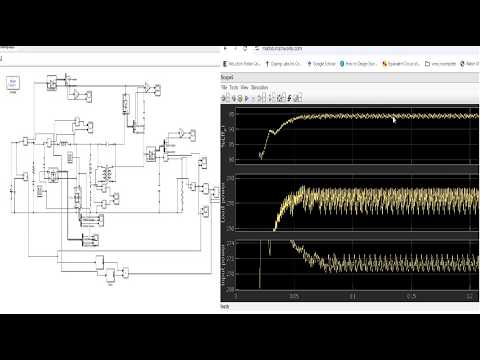Image resolution: width=480 pixels, height=360 pixels.
Task: Click the browser reload button
Action: pos(245,48)
